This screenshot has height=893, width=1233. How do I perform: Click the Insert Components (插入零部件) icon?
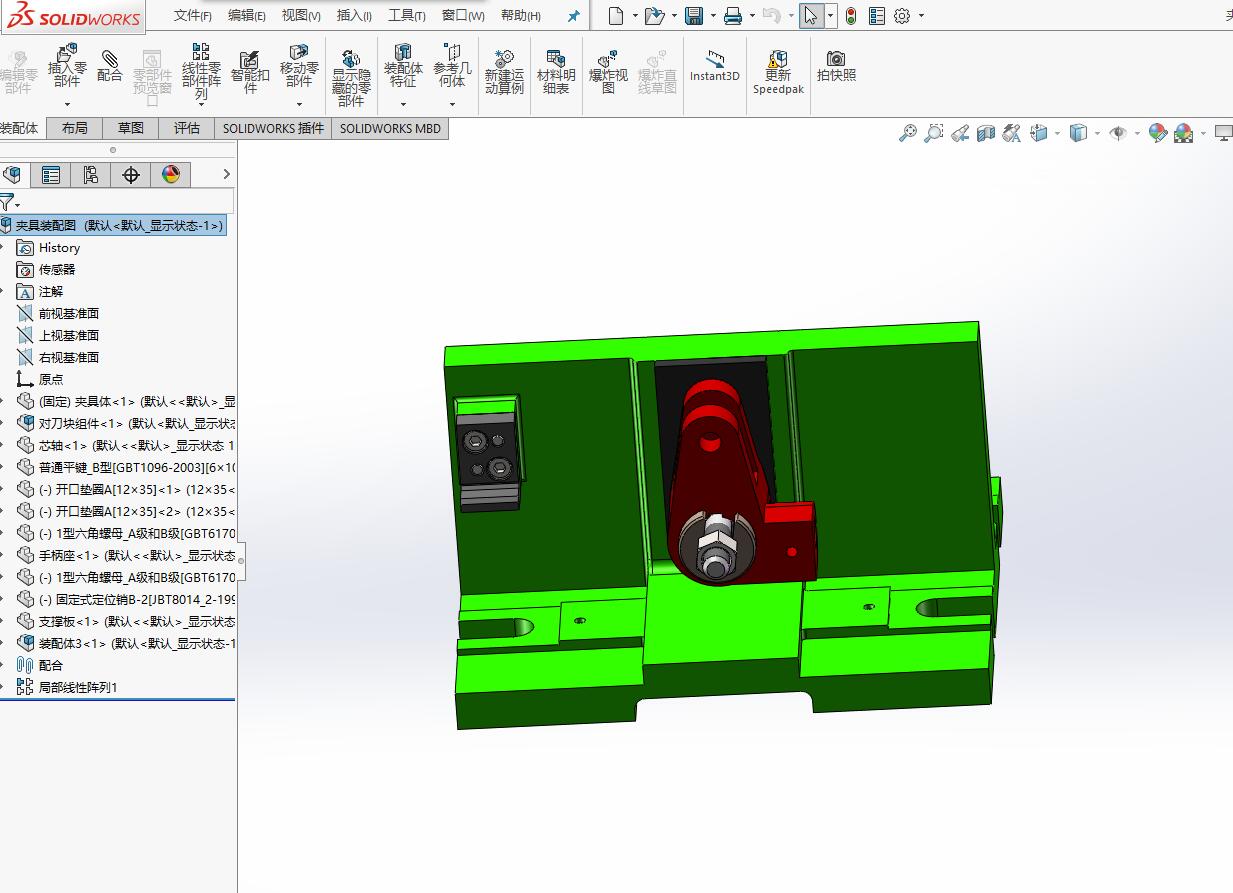pyautogui.click(x=67, y=66)
